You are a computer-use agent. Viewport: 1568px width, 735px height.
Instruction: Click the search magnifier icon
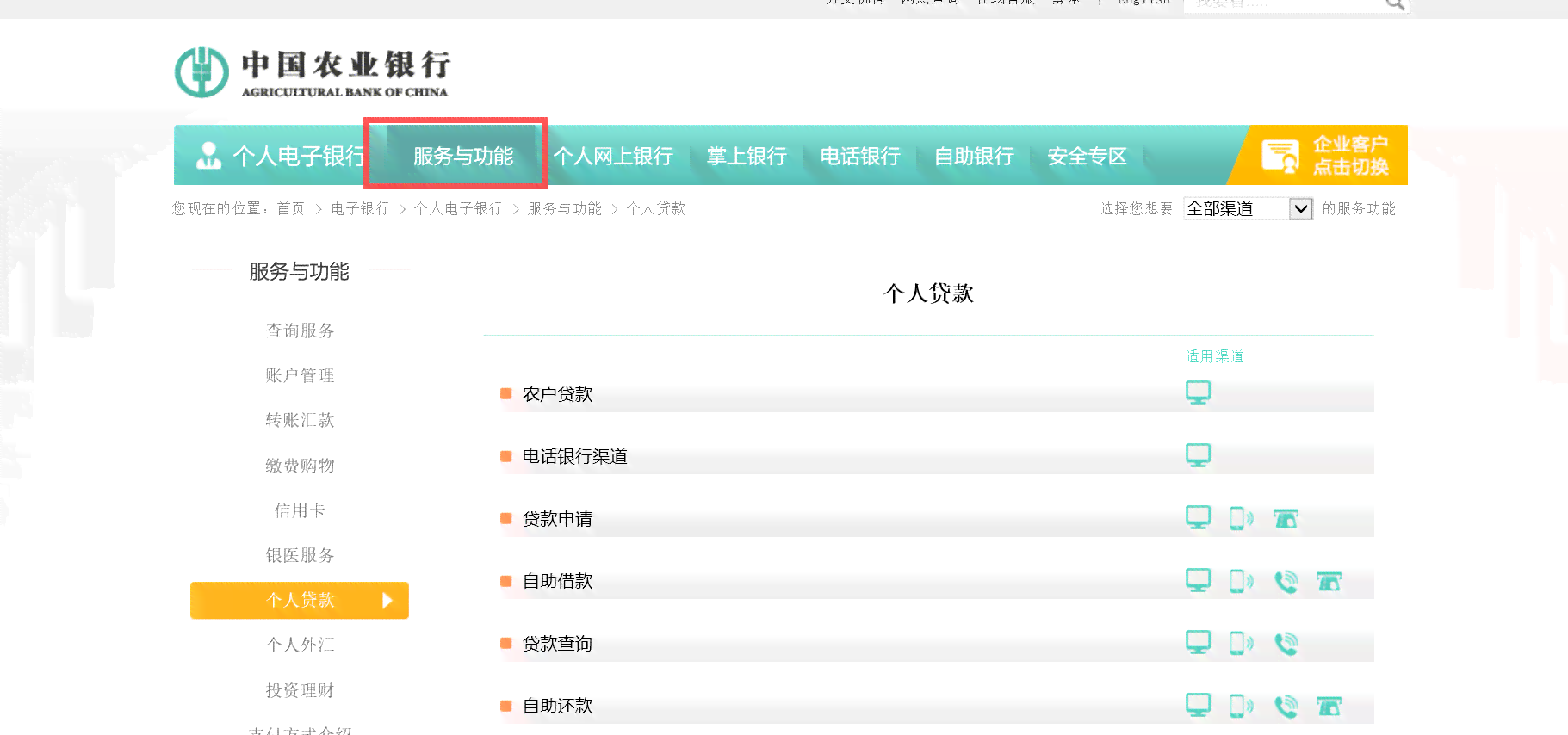click(x=1395, y=4)
